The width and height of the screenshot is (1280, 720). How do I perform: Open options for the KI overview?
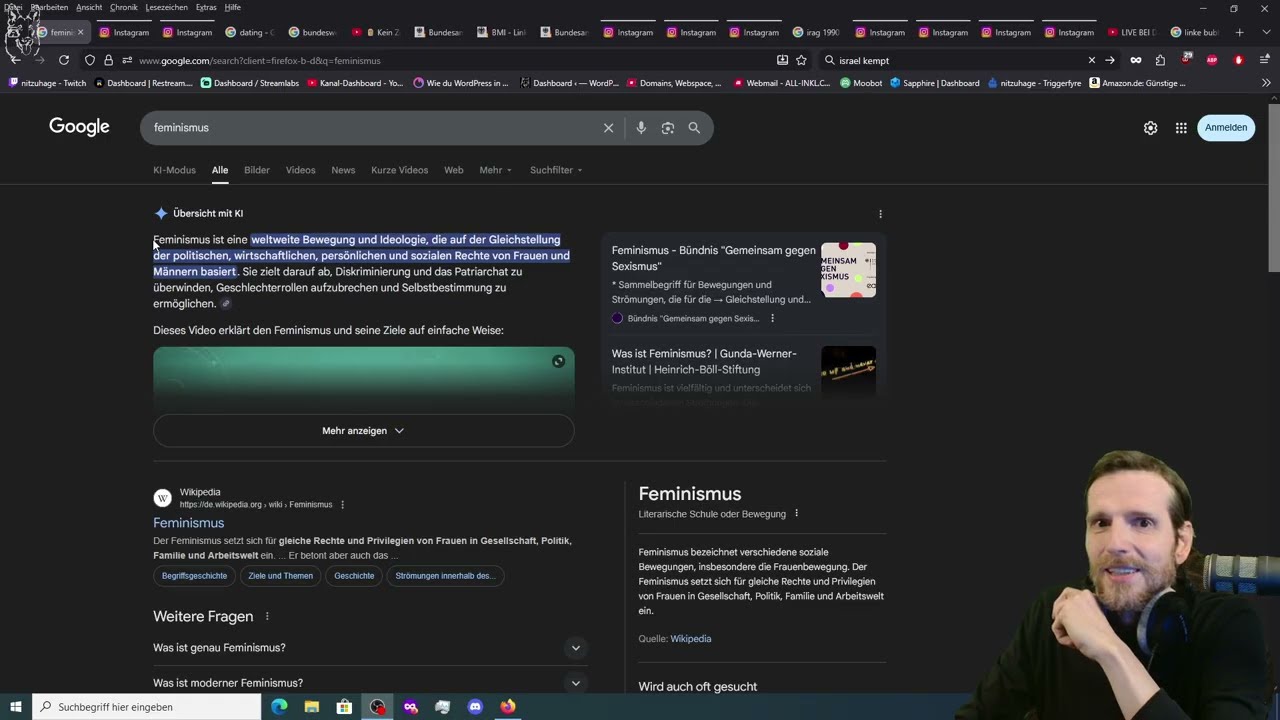(880, 214)
